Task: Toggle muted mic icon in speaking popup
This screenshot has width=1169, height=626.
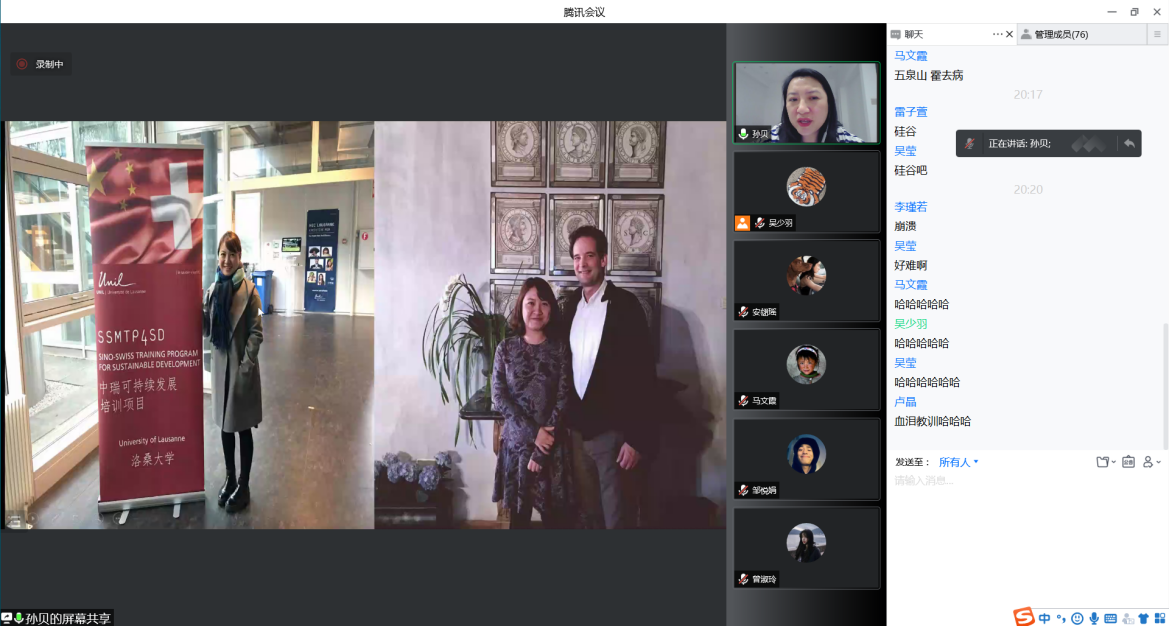Action: [x=969, y=143]
